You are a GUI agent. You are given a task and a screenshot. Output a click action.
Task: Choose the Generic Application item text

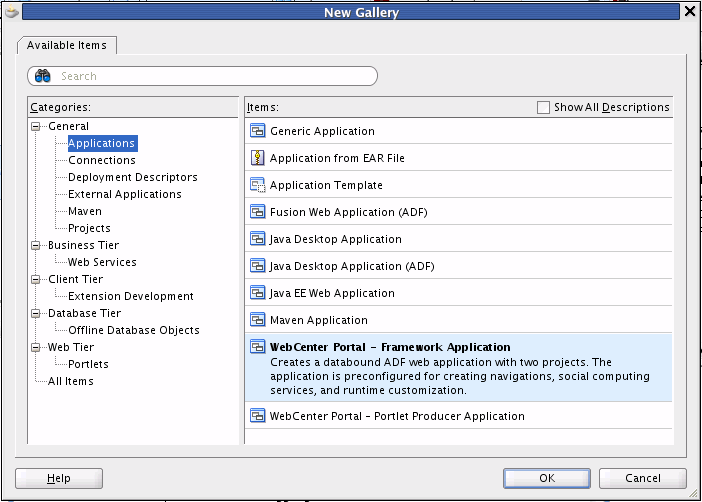(322, 131)
